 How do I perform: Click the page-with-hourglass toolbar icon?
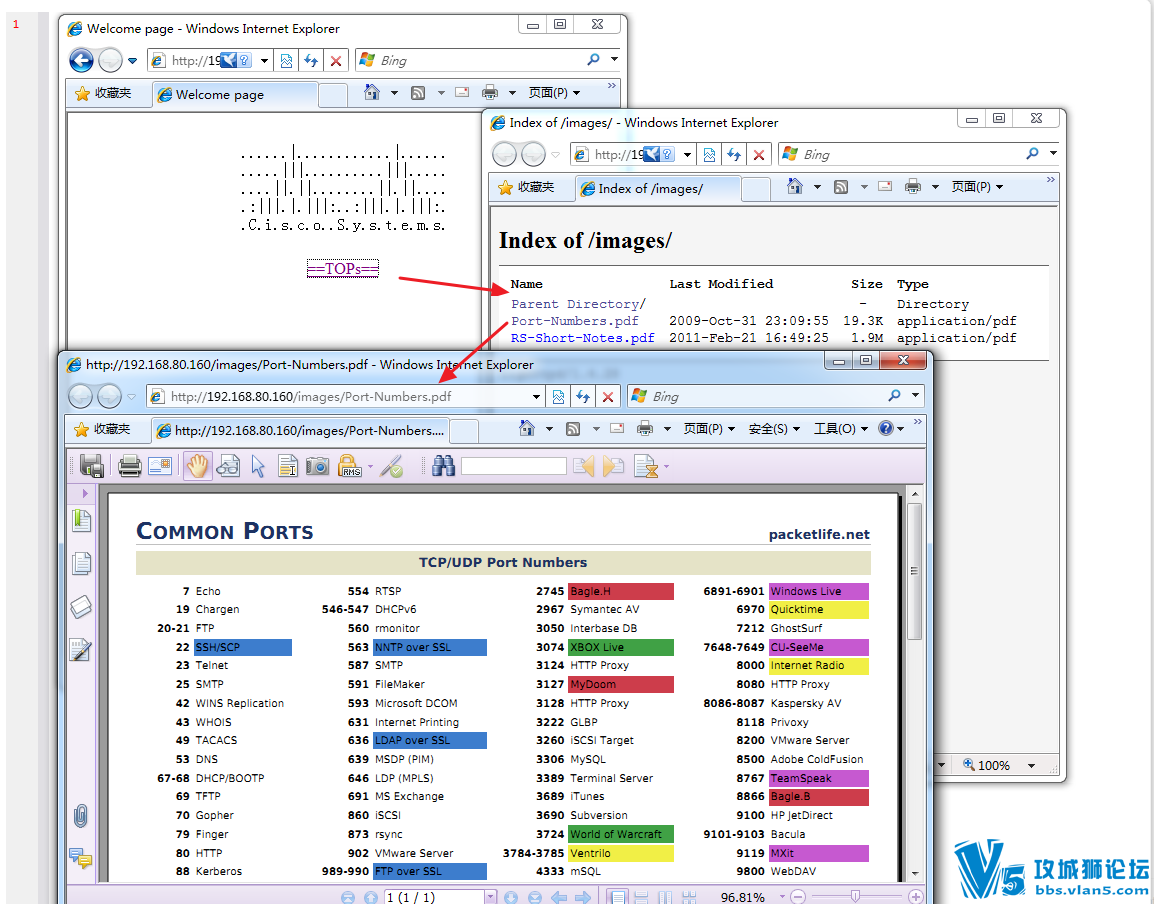pyautogui.click(x=645, y=466)
